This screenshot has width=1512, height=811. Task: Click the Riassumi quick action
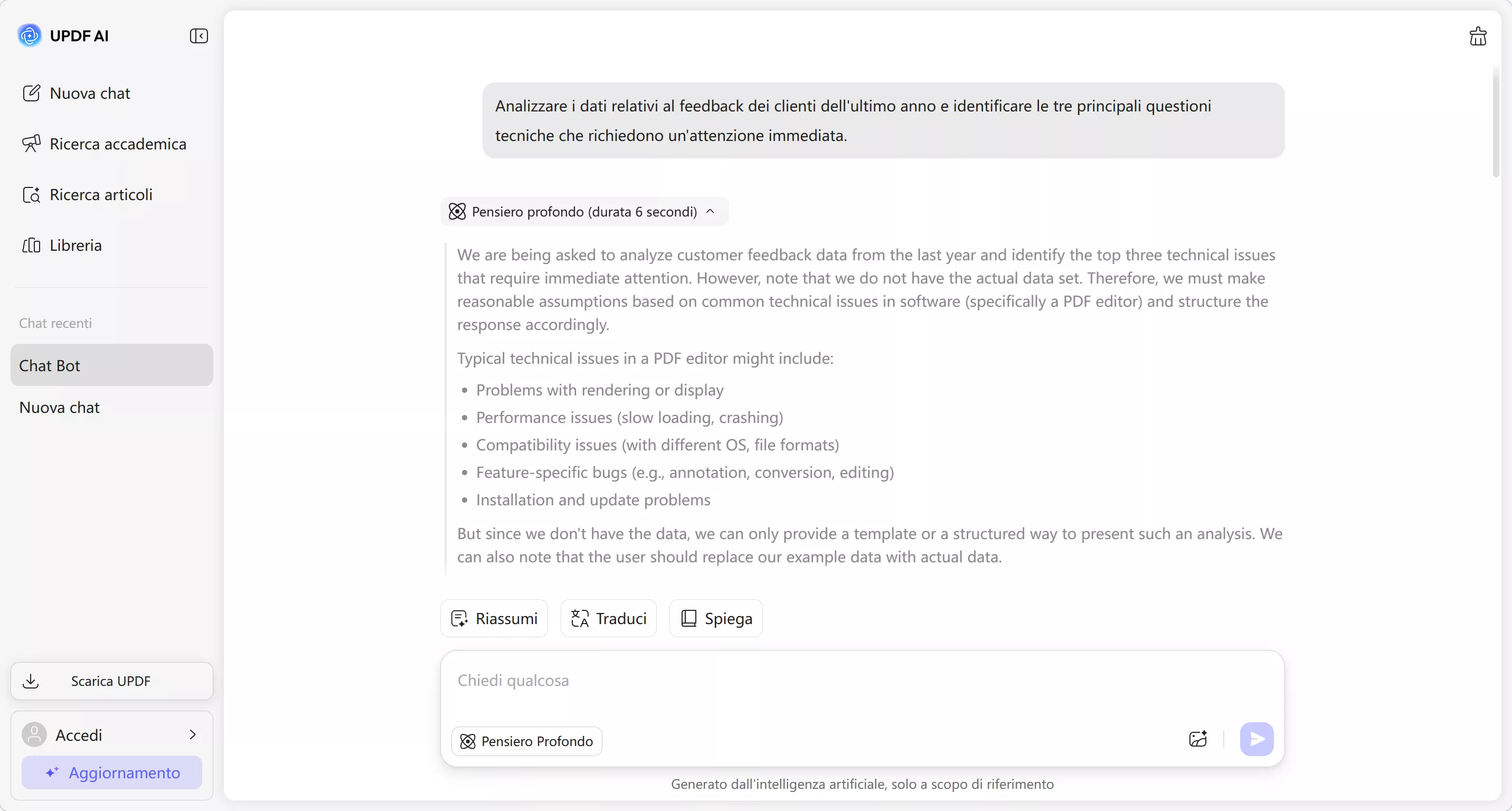click(493, 618)
